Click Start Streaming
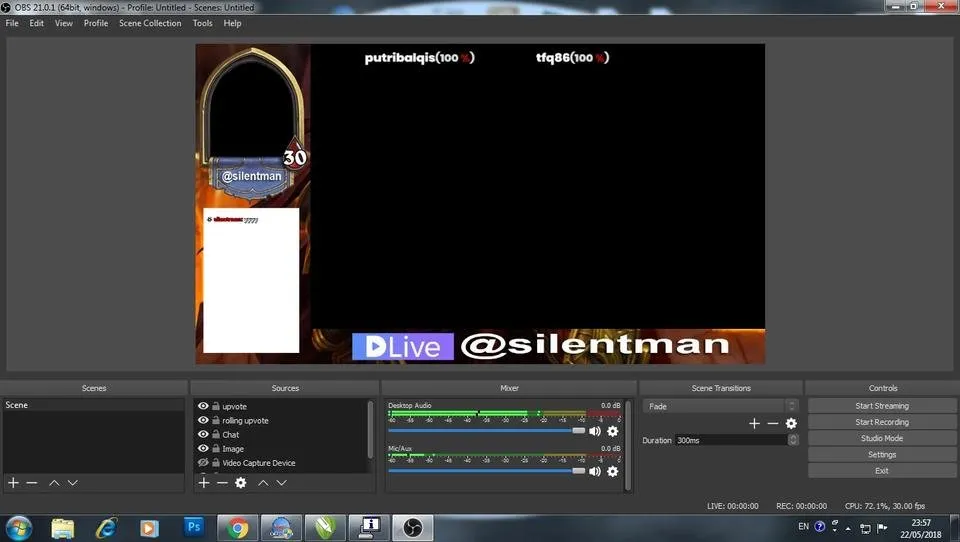 (x=882, y=405)
